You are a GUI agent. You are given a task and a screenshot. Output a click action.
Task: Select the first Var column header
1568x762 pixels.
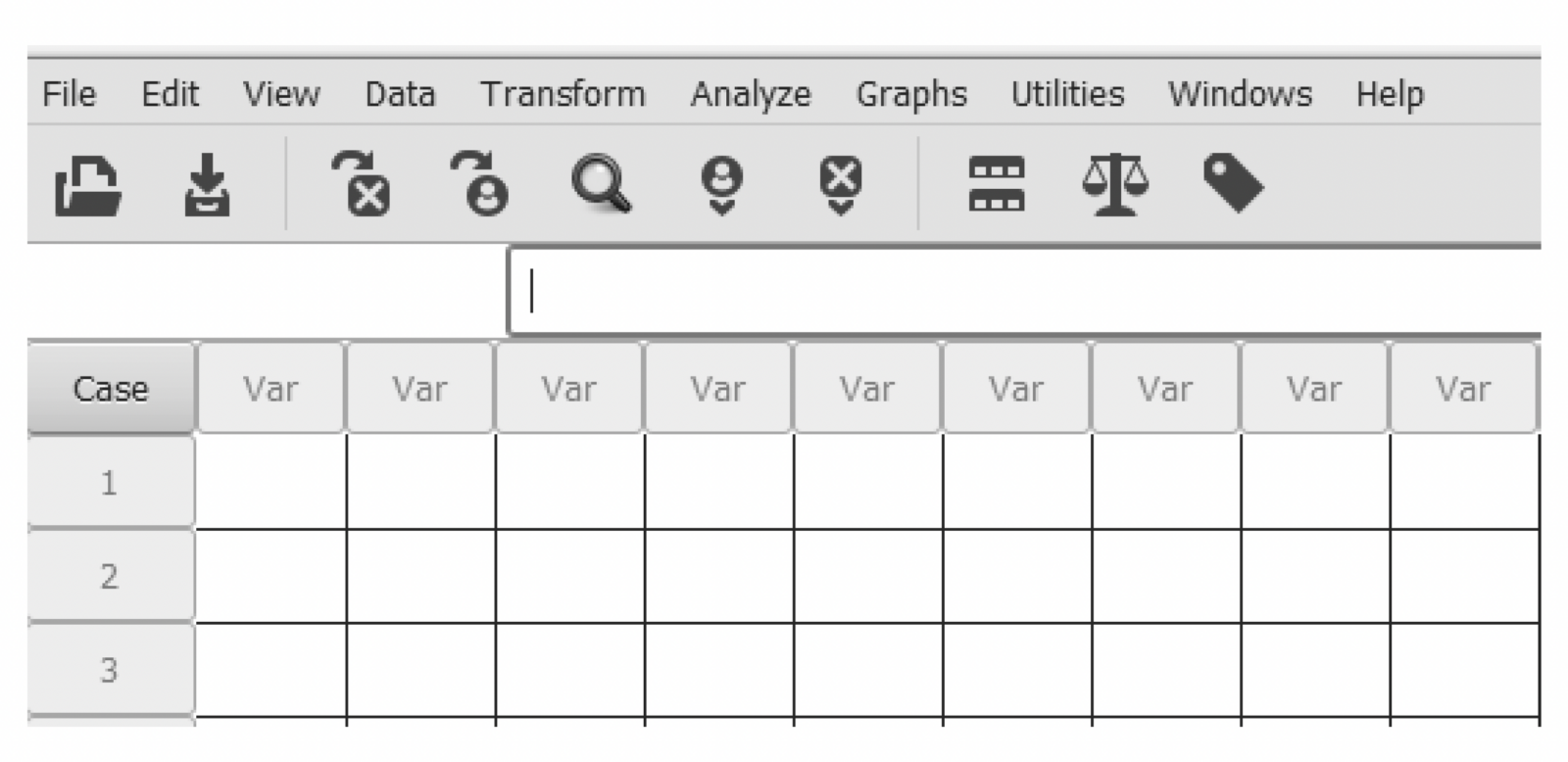[271, 389]
